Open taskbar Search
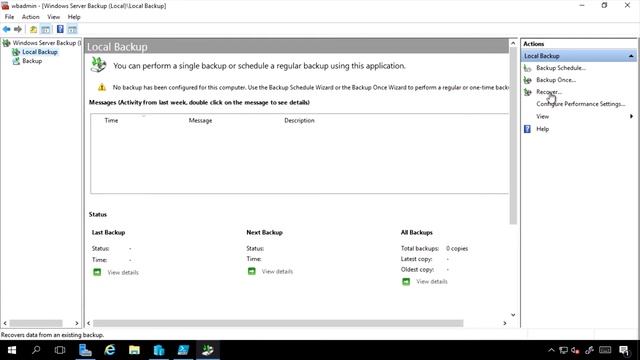The image size is (640, 360). (36, 350)
